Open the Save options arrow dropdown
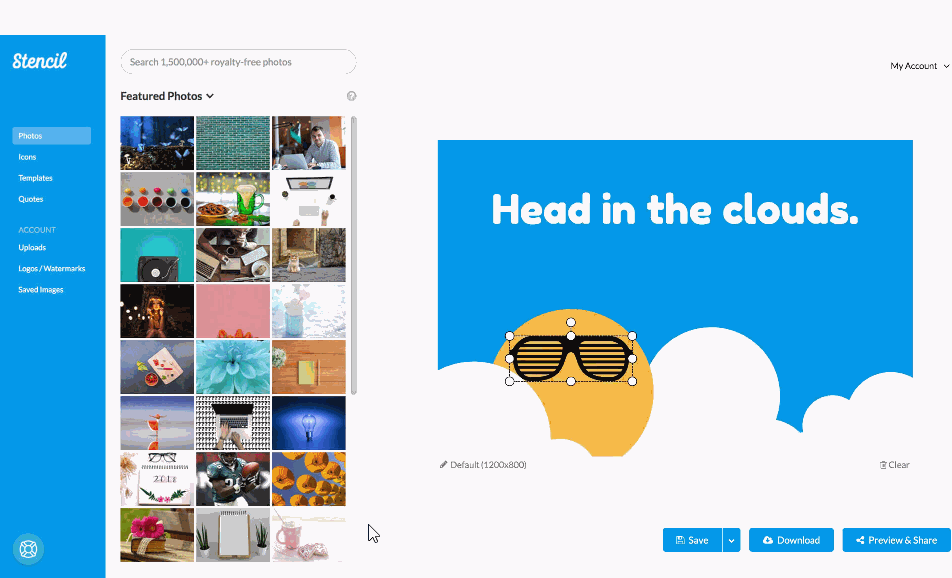The width and height of the screenshot is (952, 578). [x=732, y=540]
